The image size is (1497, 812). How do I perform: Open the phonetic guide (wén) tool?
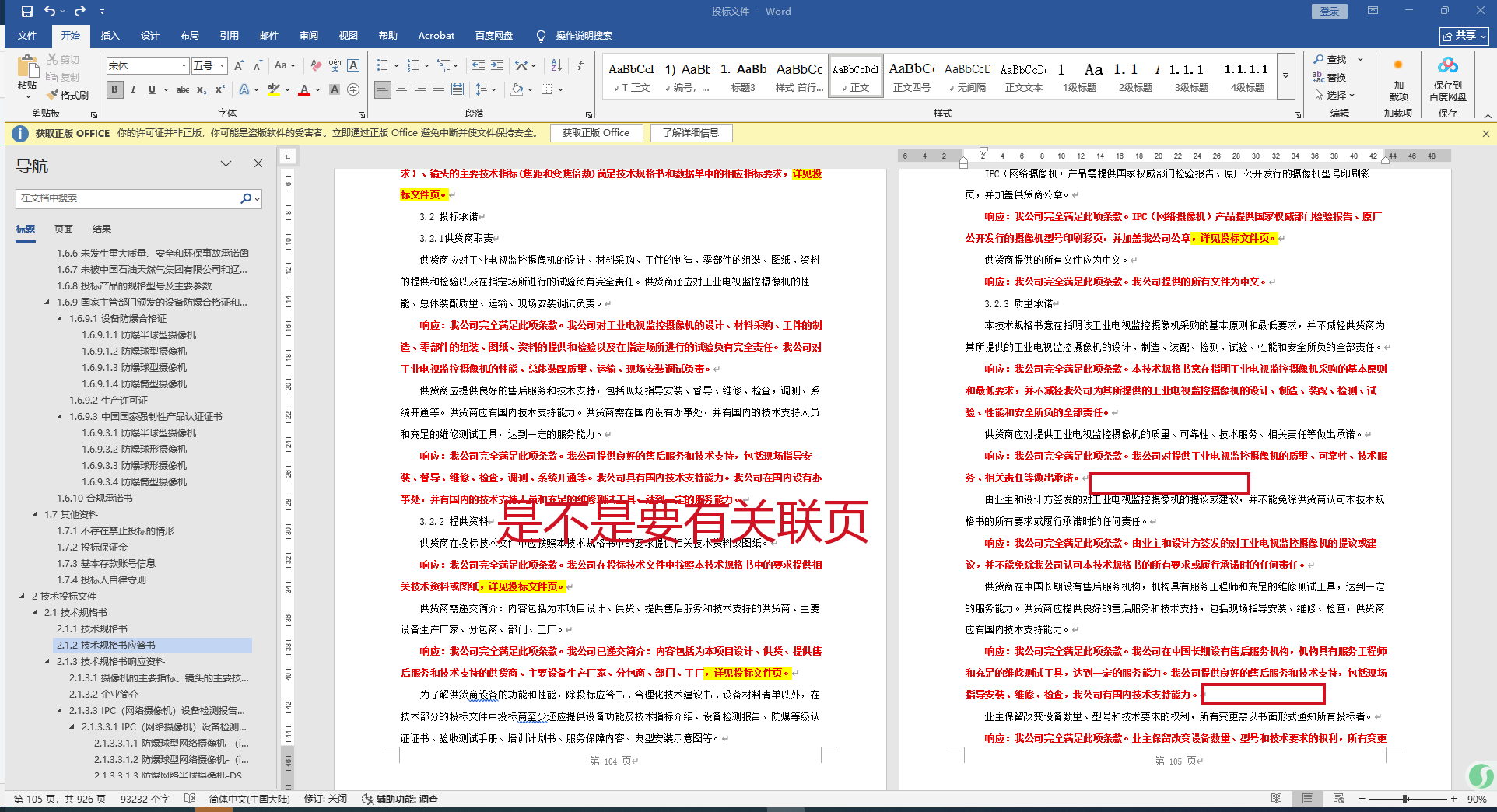335,66
